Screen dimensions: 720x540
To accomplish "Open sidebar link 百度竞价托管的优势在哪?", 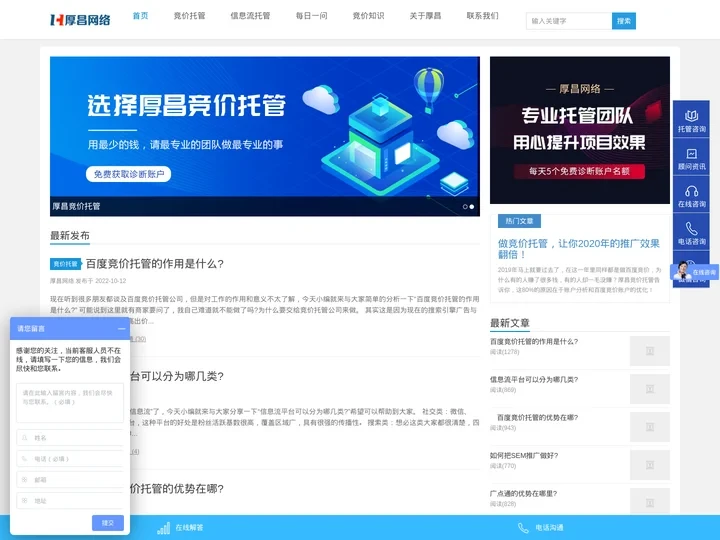I will 537,417.
